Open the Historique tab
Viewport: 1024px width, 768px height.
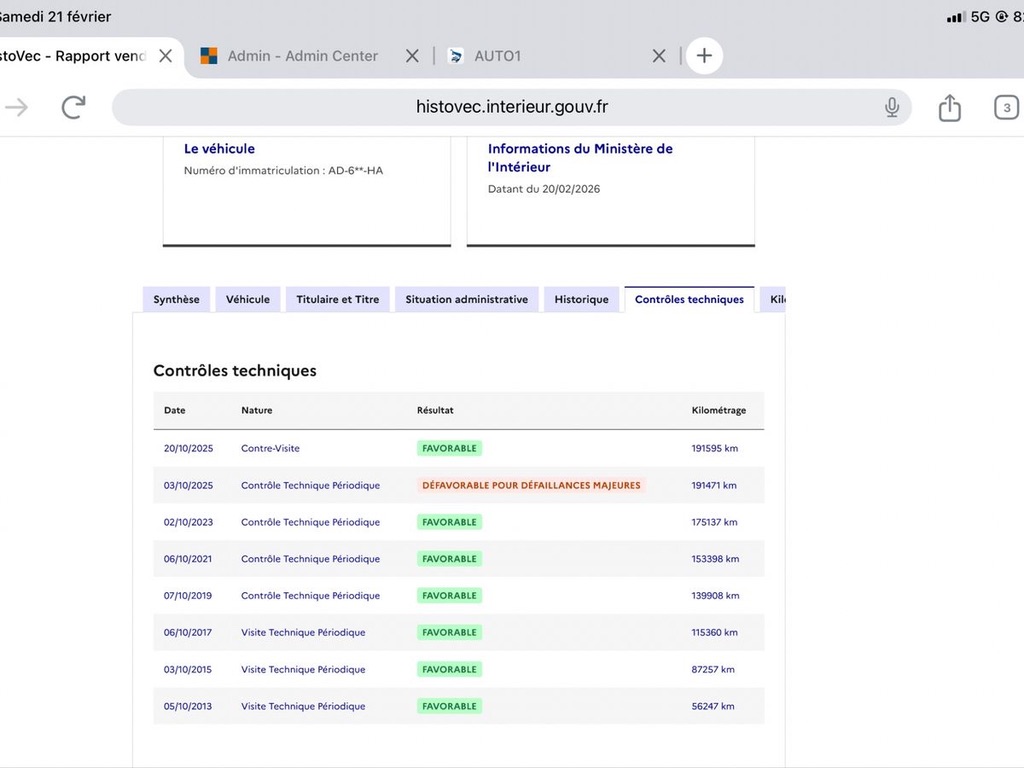tap(581, 299)
